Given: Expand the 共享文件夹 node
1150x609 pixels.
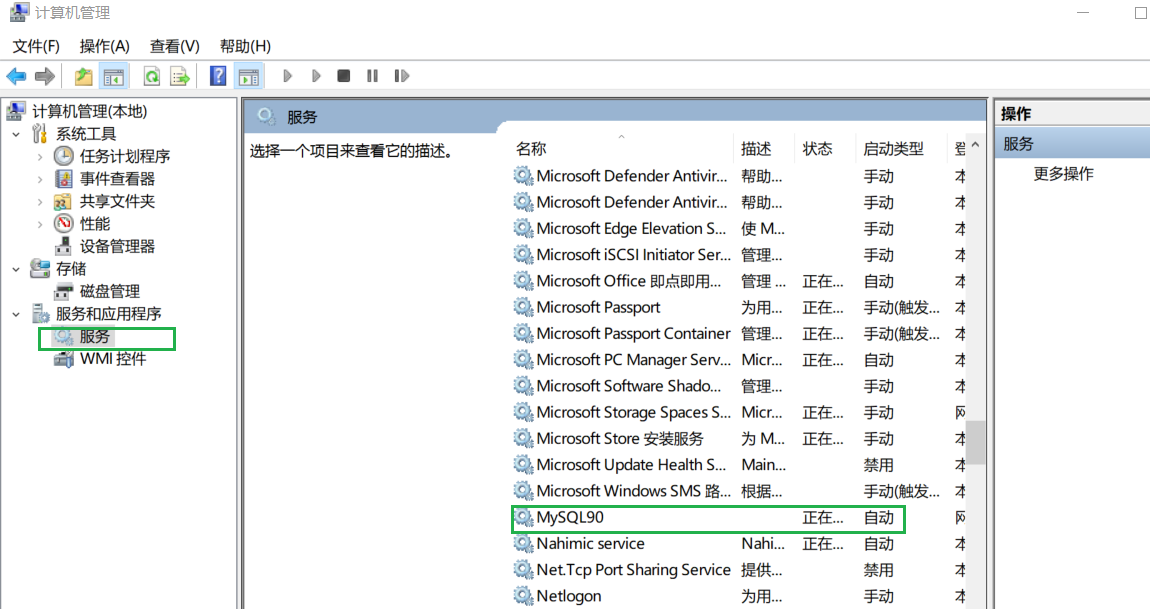Looking at the screenshot, I should 40,202.
